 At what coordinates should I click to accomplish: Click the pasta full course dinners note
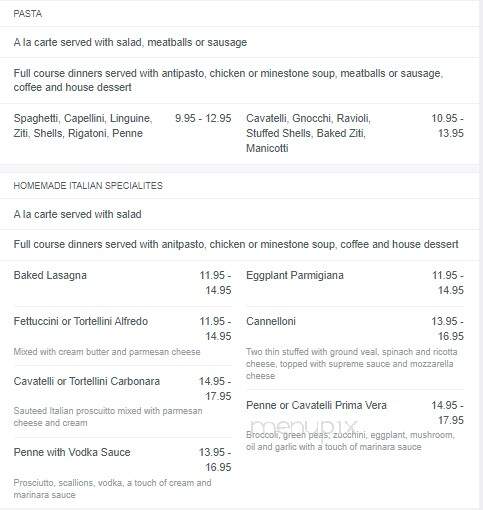click(228, 80)
